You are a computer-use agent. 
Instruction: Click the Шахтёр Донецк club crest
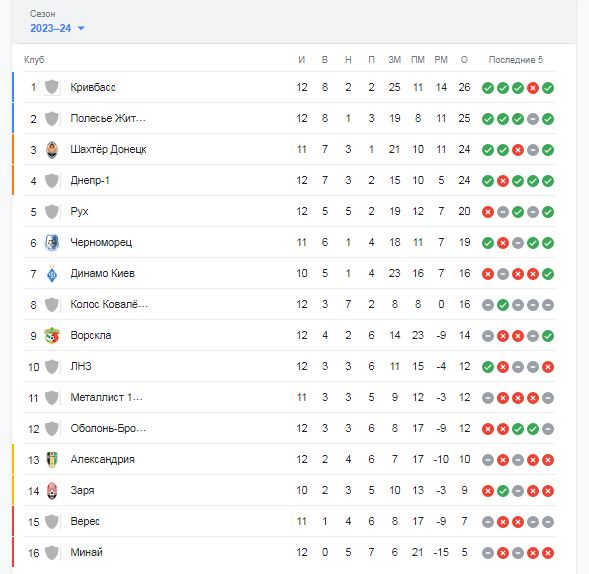tap(52, 150)
